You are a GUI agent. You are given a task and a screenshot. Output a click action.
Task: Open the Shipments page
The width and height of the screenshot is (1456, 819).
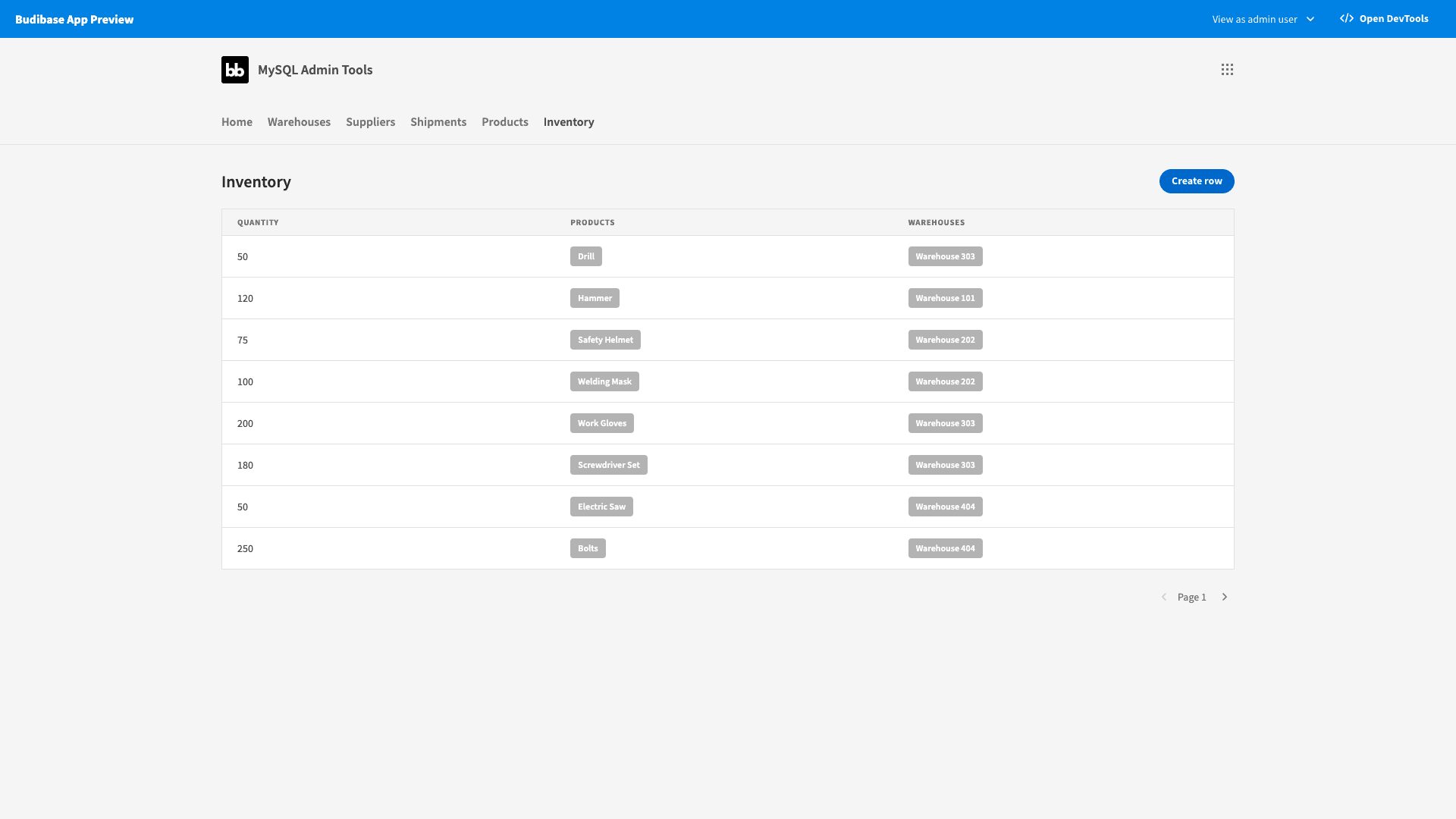pos(438,122)
